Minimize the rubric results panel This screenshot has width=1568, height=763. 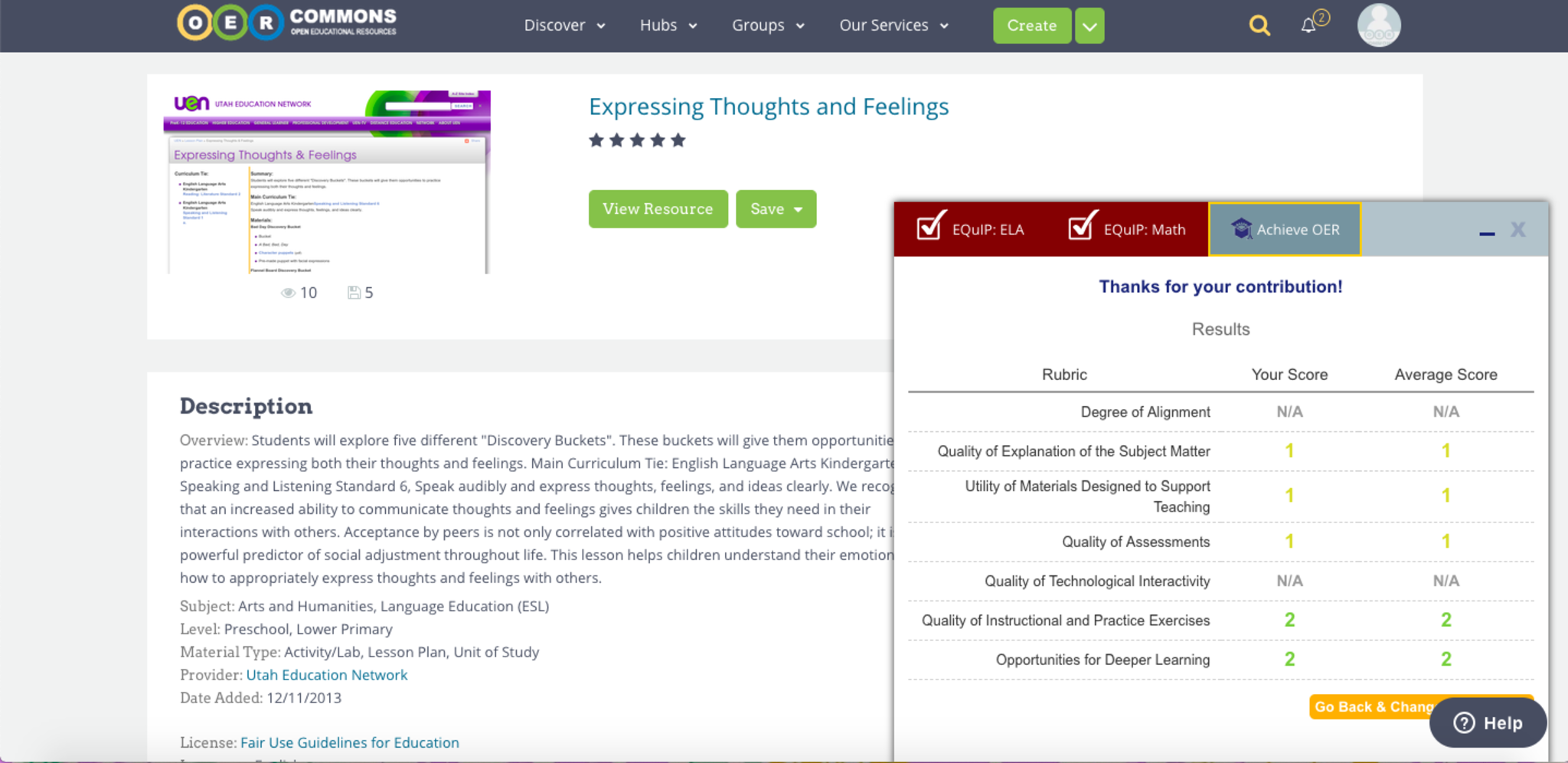[1487, 232]
